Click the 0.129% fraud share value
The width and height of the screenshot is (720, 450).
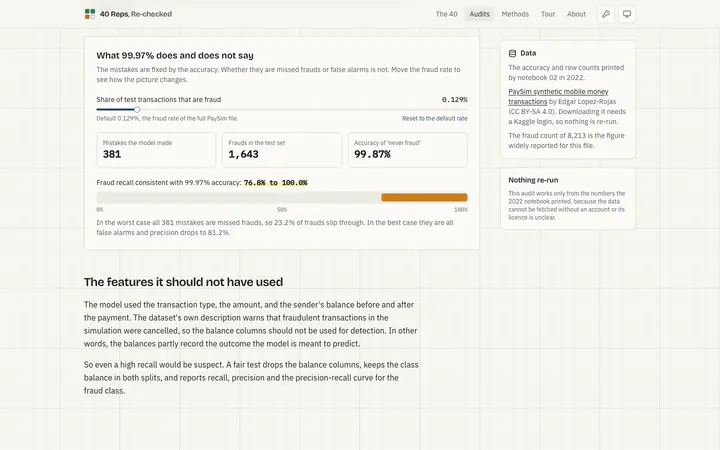coord(455,100)
